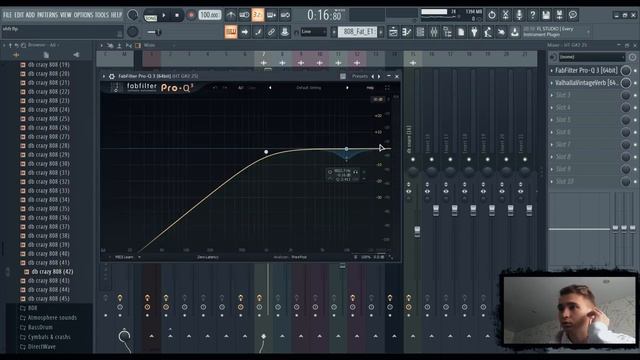Viewport: 640px width, 360px height.
Task: Toggle the overdub/blend recording icon
Action: 271,15
